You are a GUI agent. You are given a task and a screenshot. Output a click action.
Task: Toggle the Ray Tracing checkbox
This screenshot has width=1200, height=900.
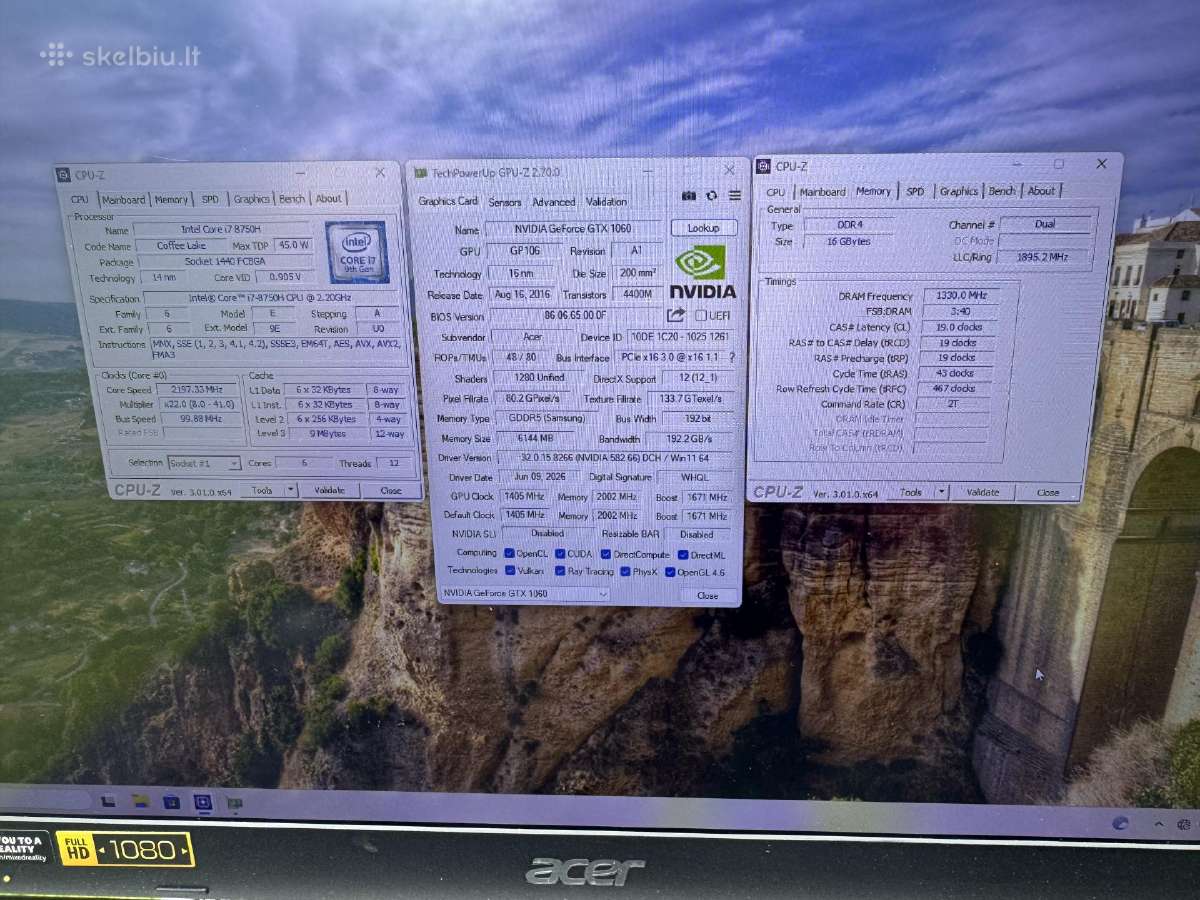[x=560, y=571]
